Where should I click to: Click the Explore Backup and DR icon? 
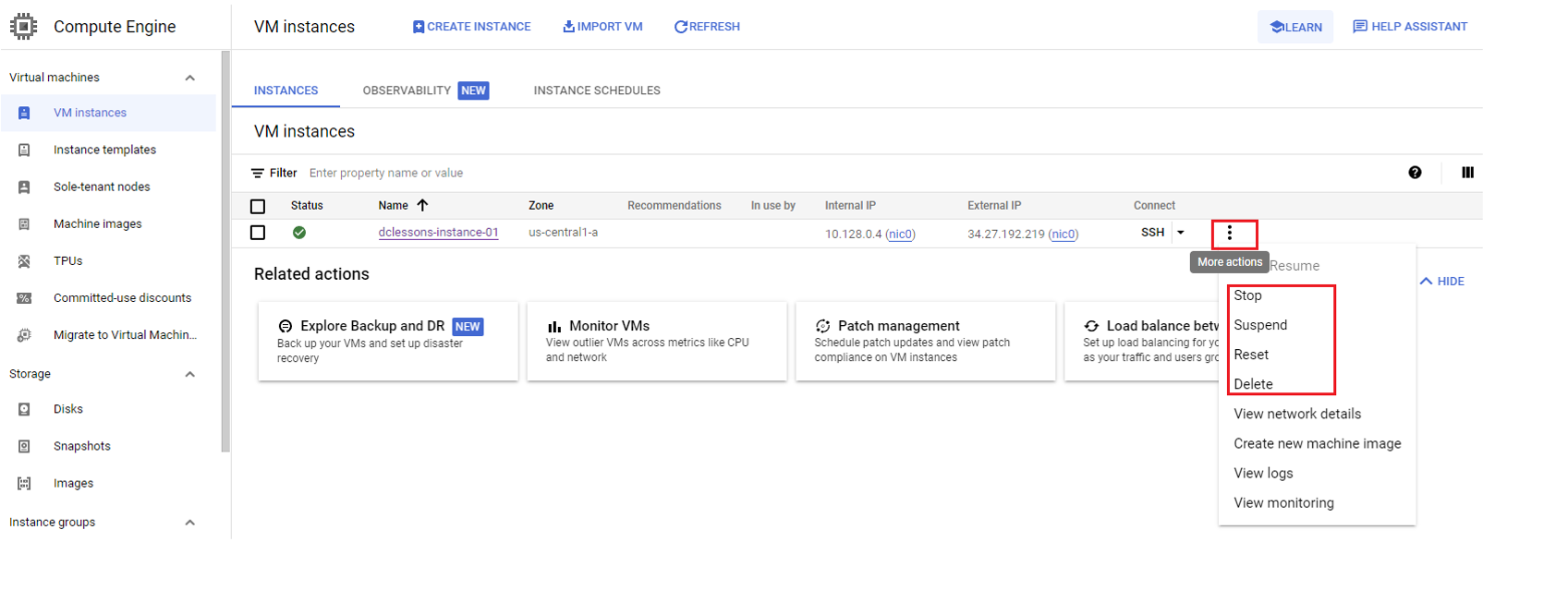click(x=286, y=326)
